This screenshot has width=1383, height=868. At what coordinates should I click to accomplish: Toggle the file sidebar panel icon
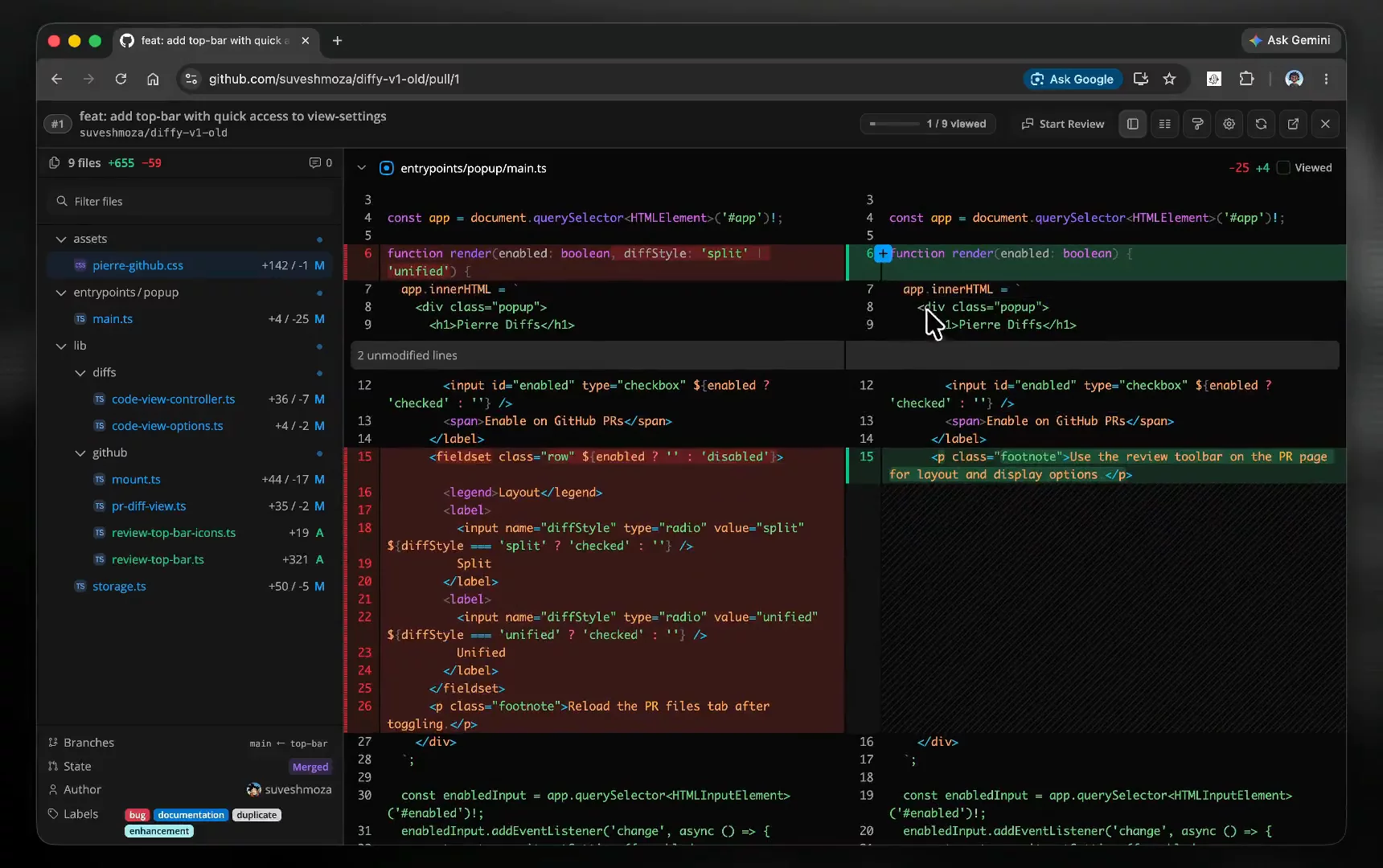click(x=1132, y=124)
